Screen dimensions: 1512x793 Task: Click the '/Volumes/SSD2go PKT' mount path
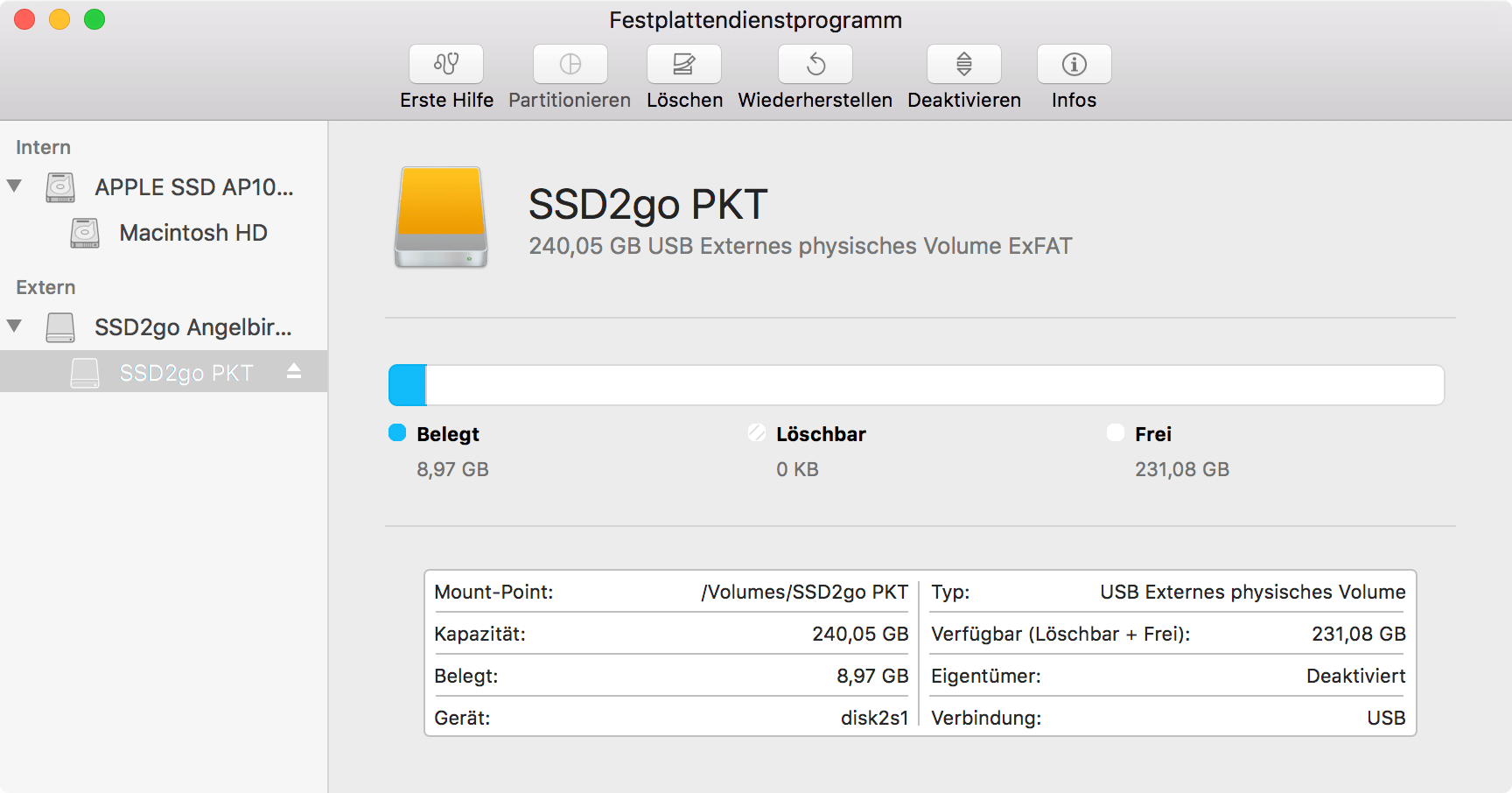805,592
